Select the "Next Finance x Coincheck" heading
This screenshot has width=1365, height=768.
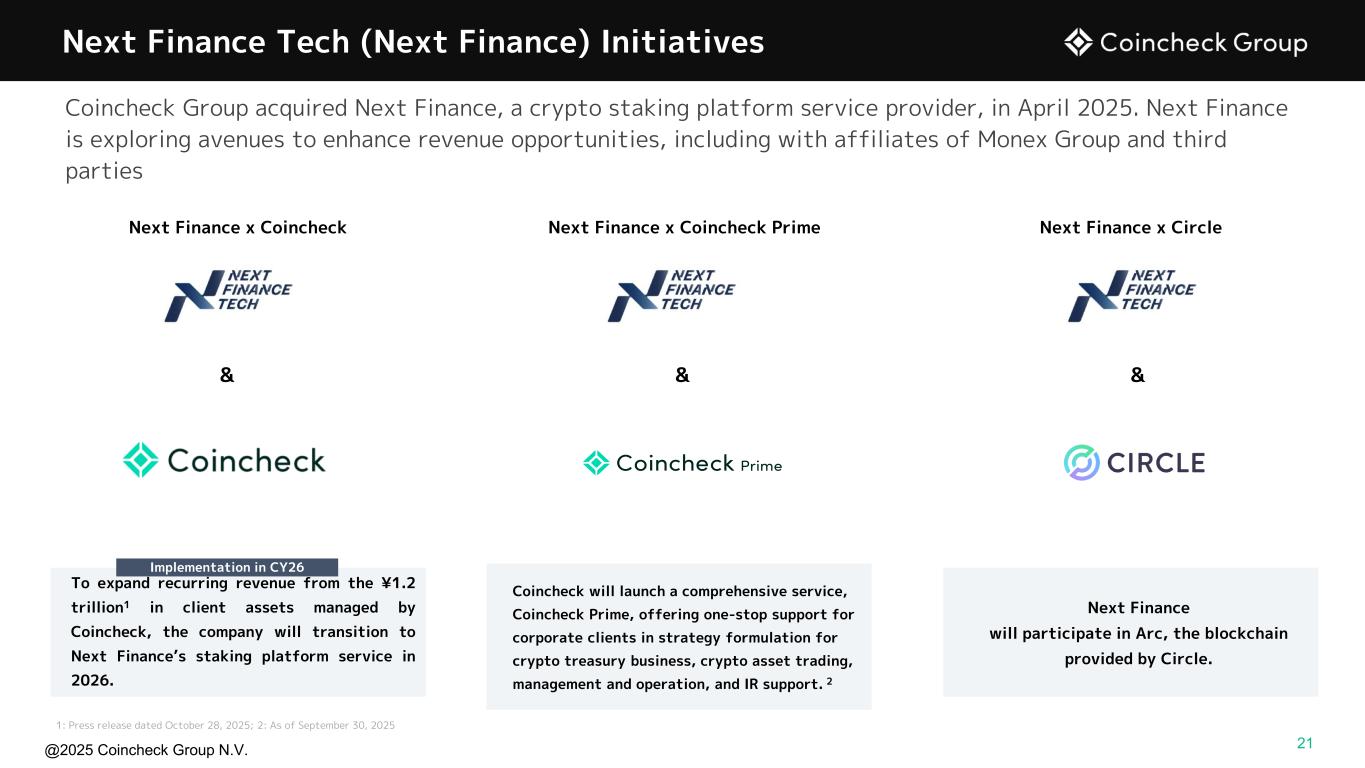[238, 227]
